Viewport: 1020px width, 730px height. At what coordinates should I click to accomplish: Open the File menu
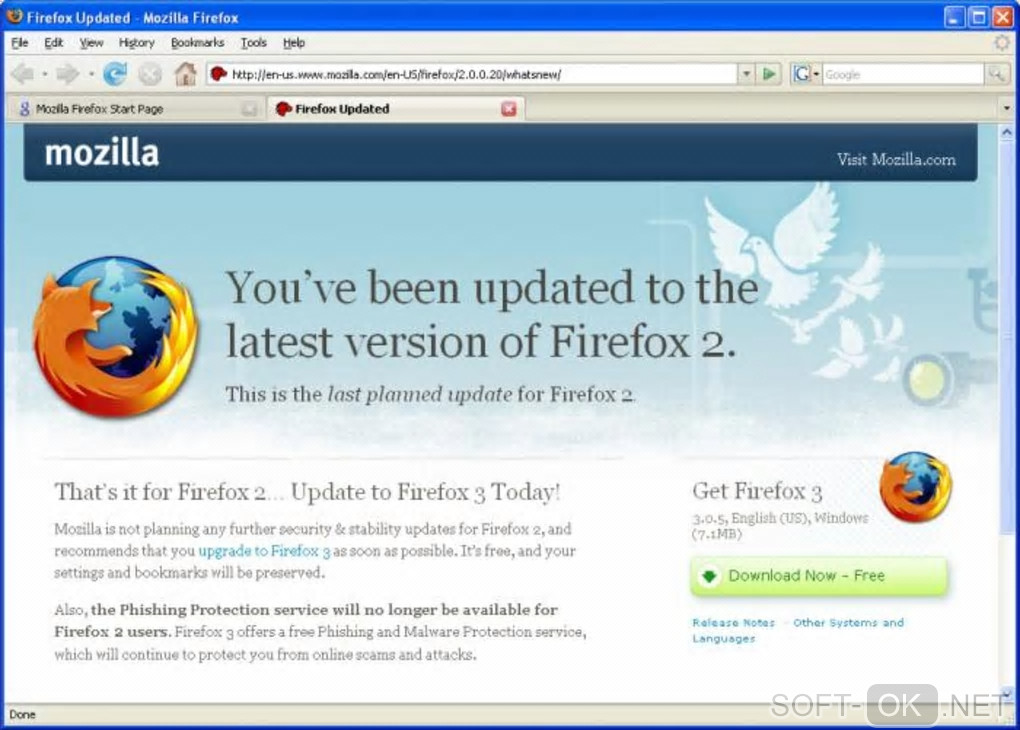20,43
